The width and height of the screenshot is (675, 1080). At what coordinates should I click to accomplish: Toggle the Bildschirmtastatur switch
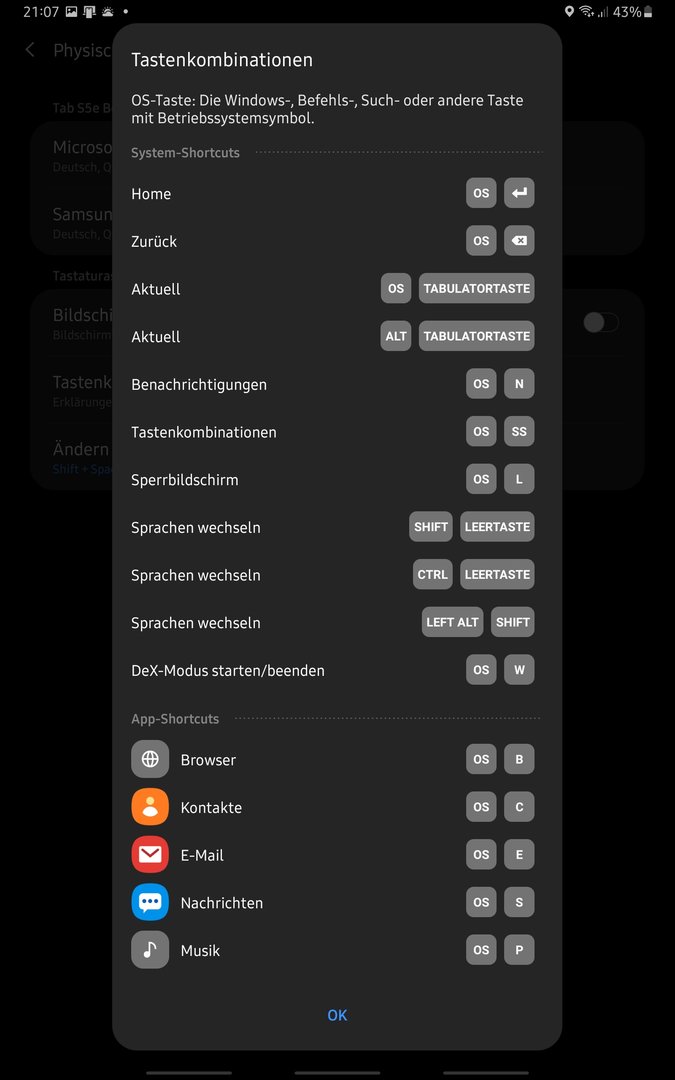click(601, 322)
